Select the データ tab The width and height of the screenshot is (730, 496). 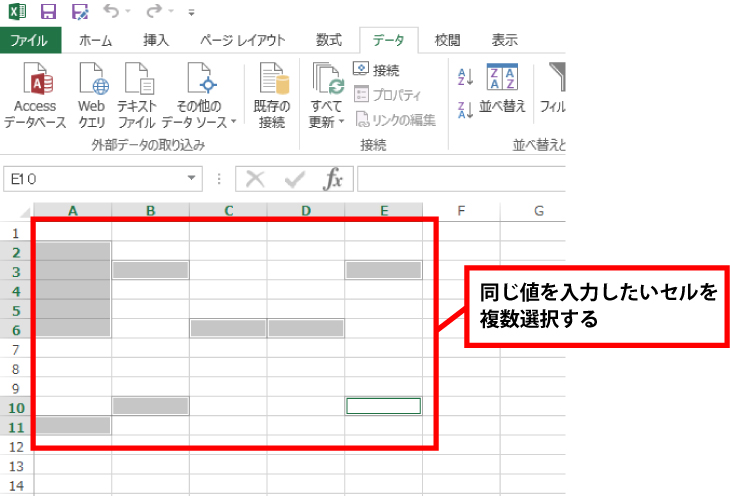click(389, 40)
